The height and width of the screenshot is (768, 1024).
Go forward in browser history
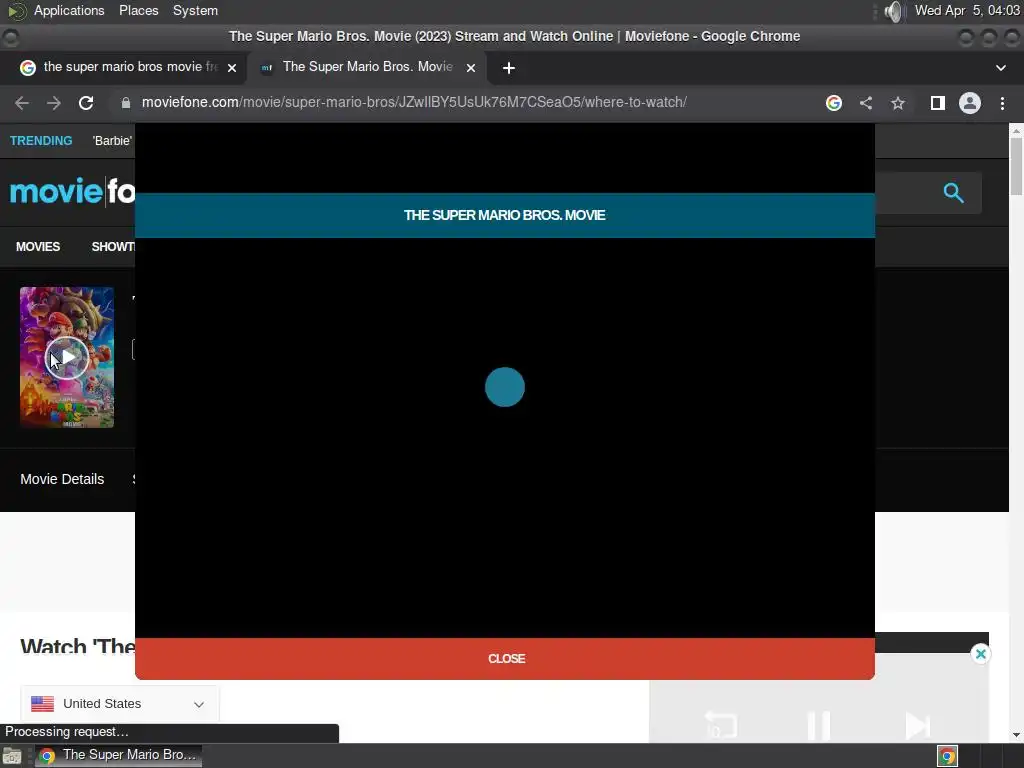coord(54,103)
